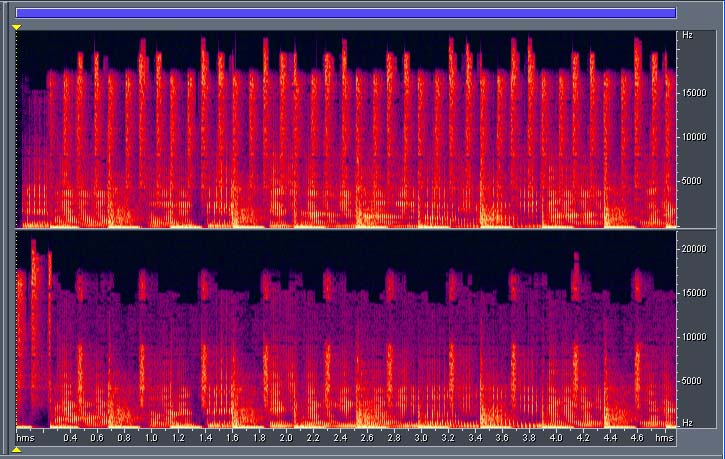725x459 pixels.
Task: Click the 2.4 mark on the time ruler
Action: (x=340, y=438)
